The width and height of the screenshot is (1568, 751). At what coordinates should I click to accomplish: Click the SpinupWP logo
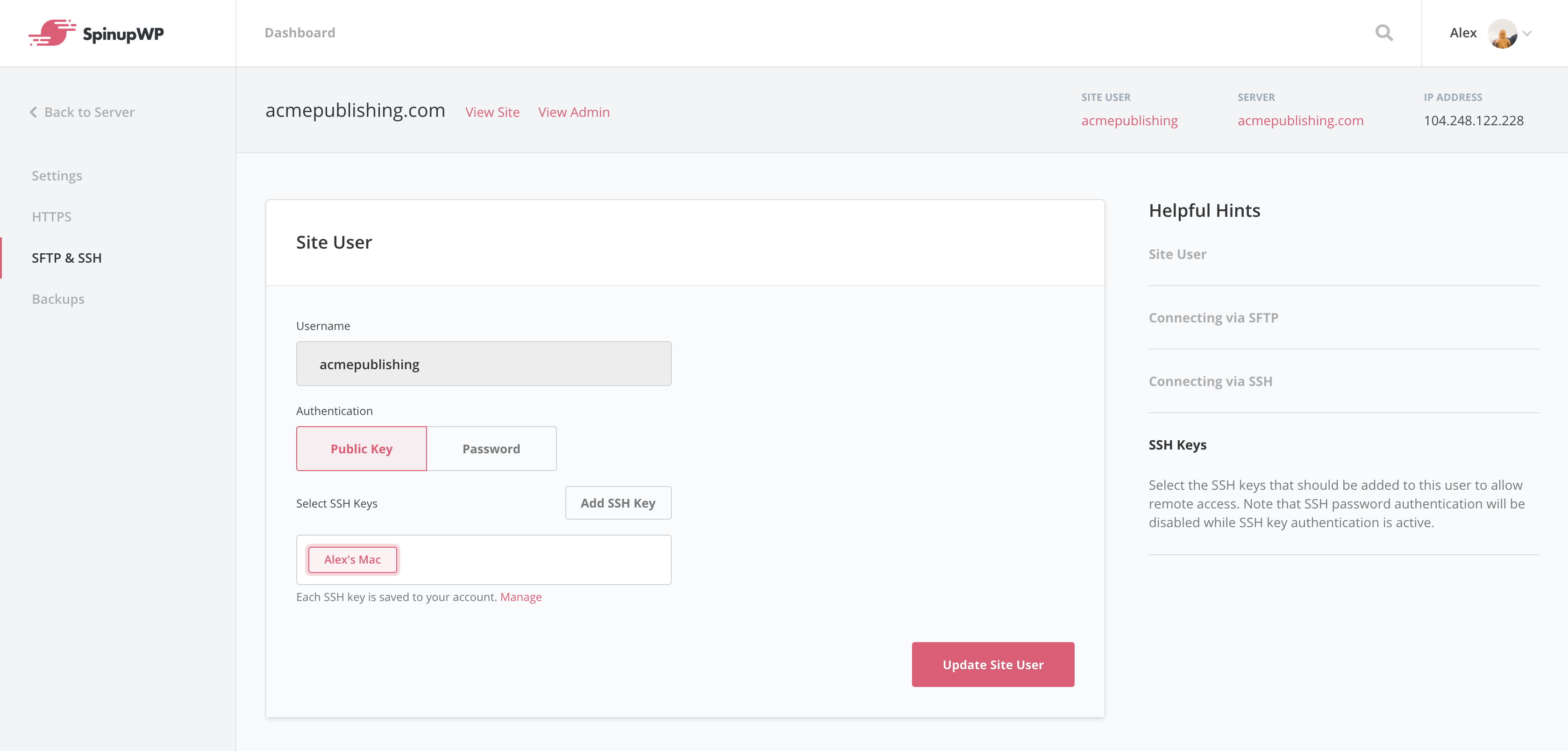click(96, 33)
